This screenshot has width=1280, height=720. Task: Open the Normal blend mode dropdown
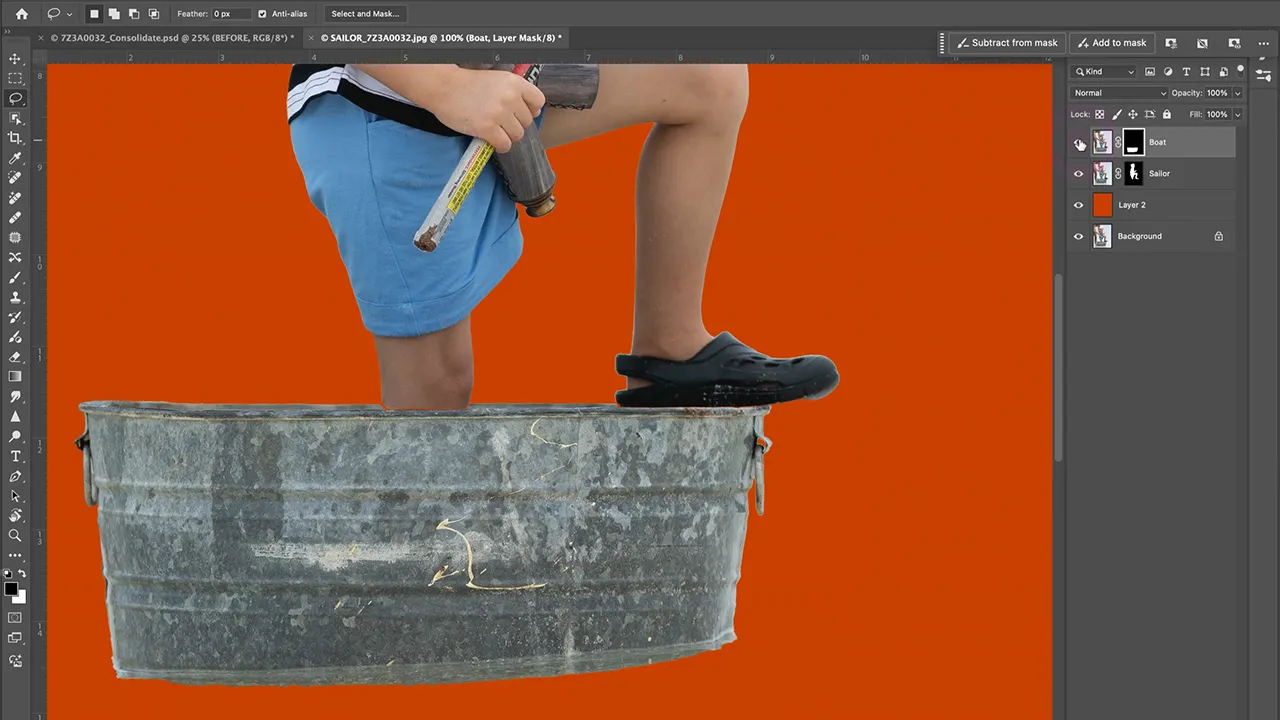point(1120,93)
